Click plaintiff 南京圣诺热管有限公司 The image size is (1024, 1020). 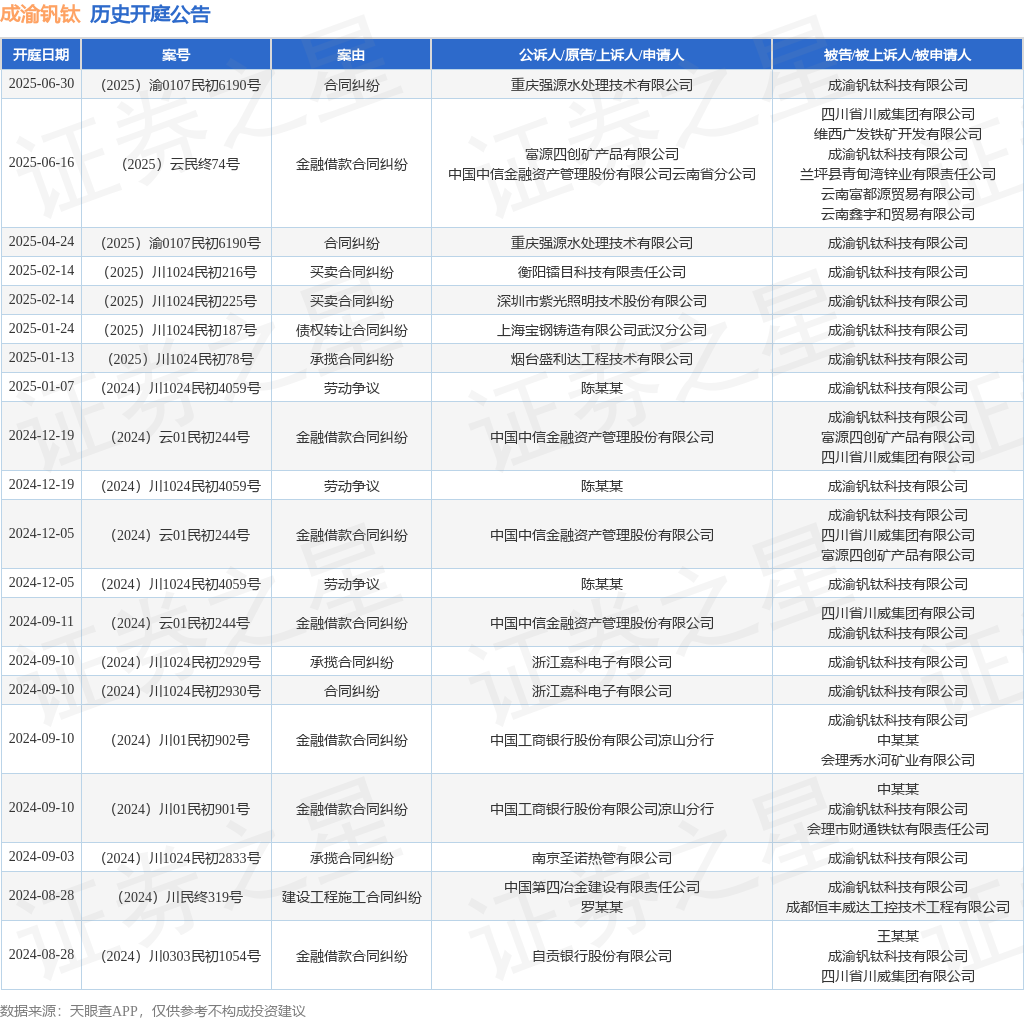601,858
